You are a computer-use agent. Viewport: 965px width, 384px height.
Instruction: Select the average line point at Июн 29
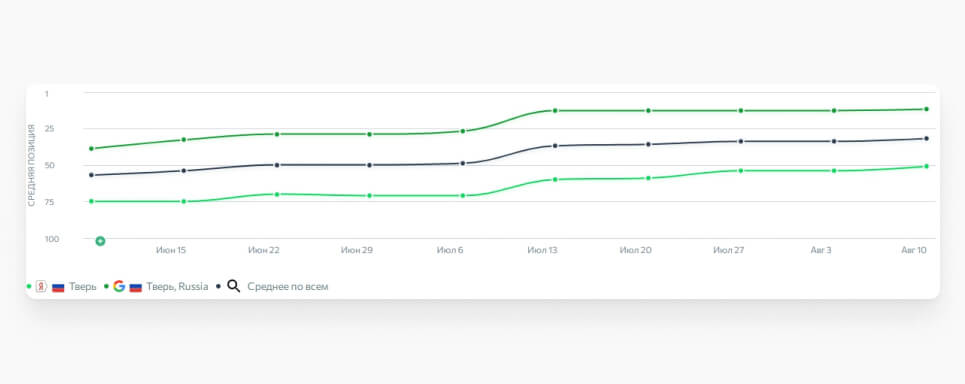click(369, 165)
